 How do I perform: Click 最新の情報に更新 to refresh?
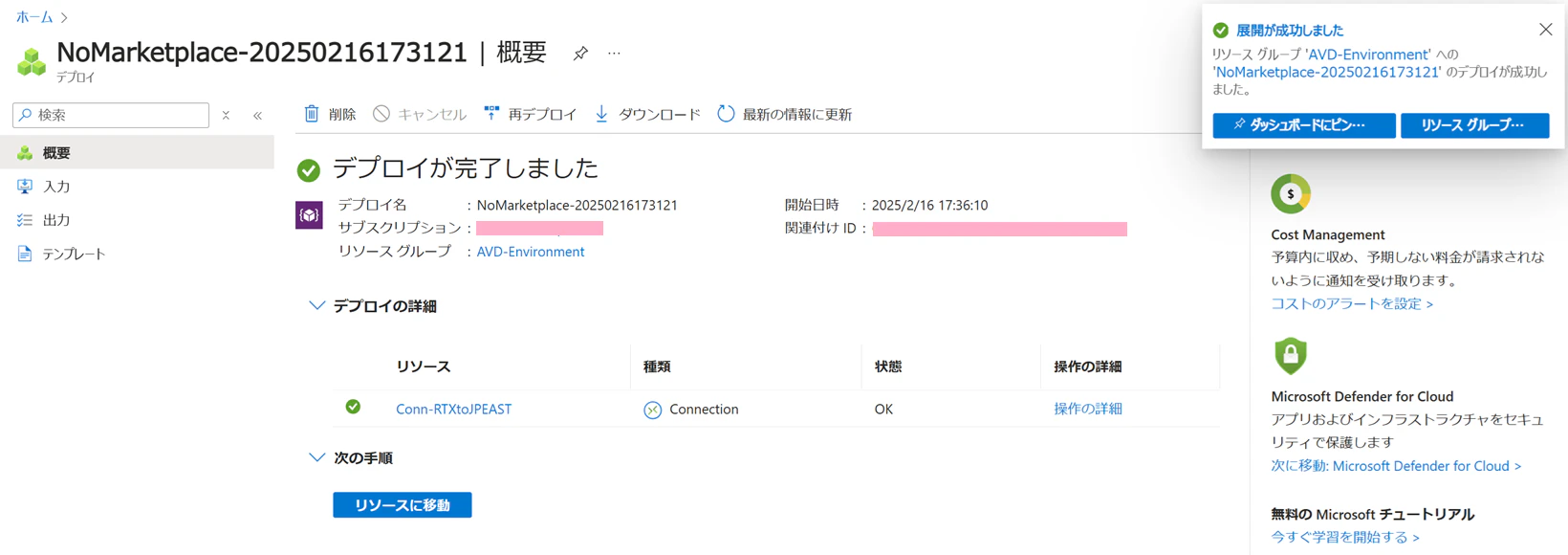784,114
